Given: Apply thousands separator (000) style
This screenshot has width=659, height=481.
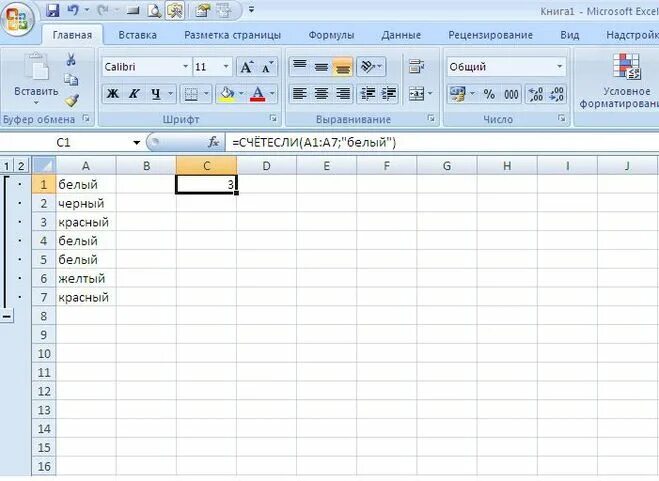Looking at the screenshot, I should click(x=511, y=94).
